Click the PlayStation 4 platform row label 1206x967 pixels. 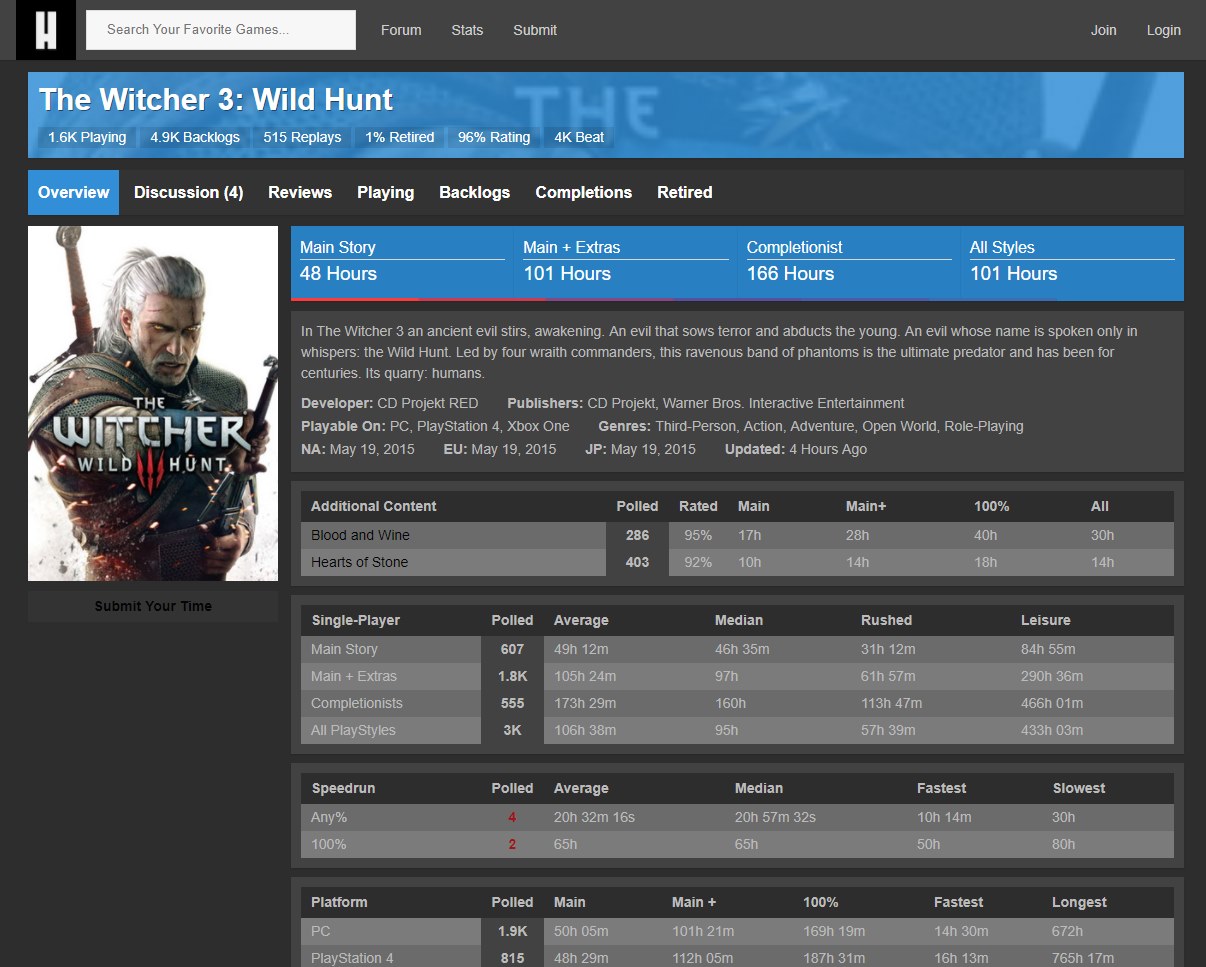pyautogui.click(x=352, y=958)
